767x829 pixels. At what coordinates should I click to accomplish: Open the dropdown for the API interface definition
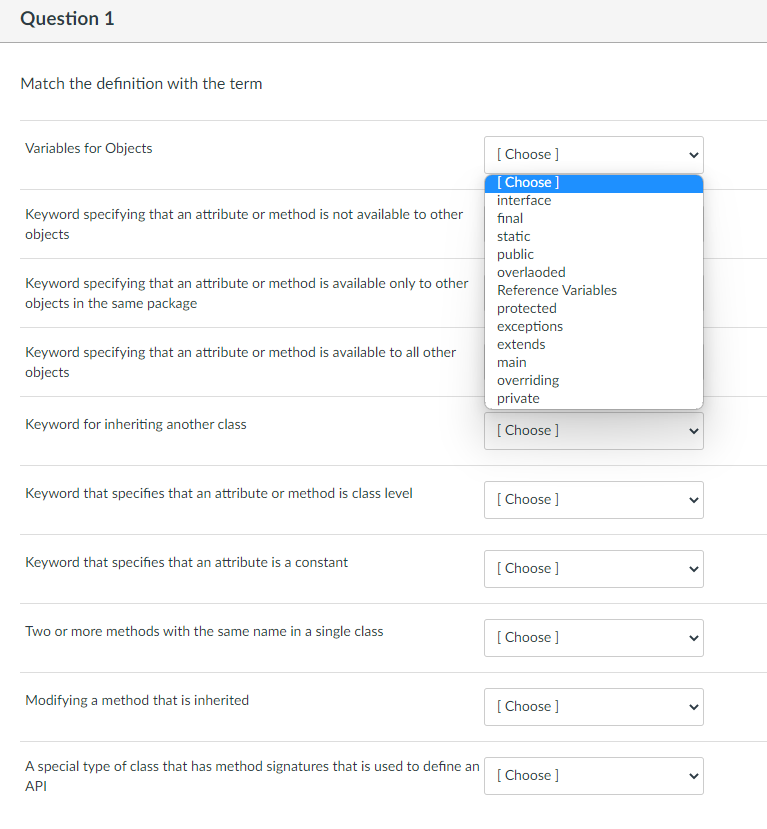tap(593, 775)
